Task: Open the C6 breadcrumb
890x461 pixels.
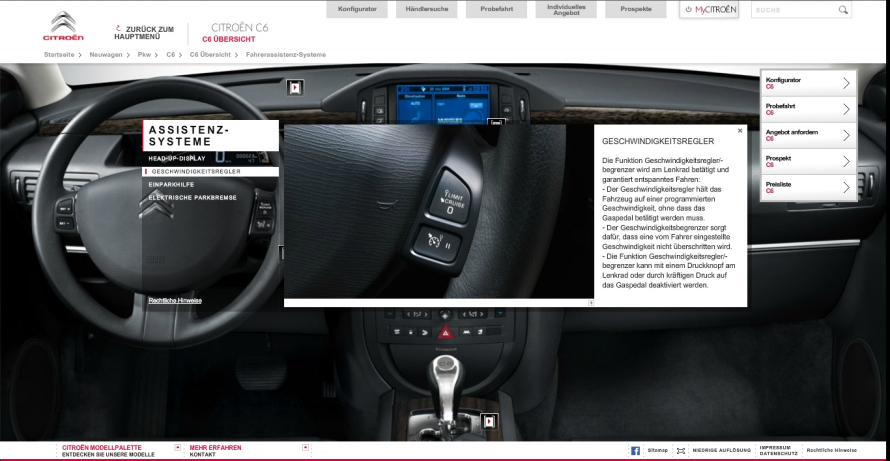Action: [170, 55]
